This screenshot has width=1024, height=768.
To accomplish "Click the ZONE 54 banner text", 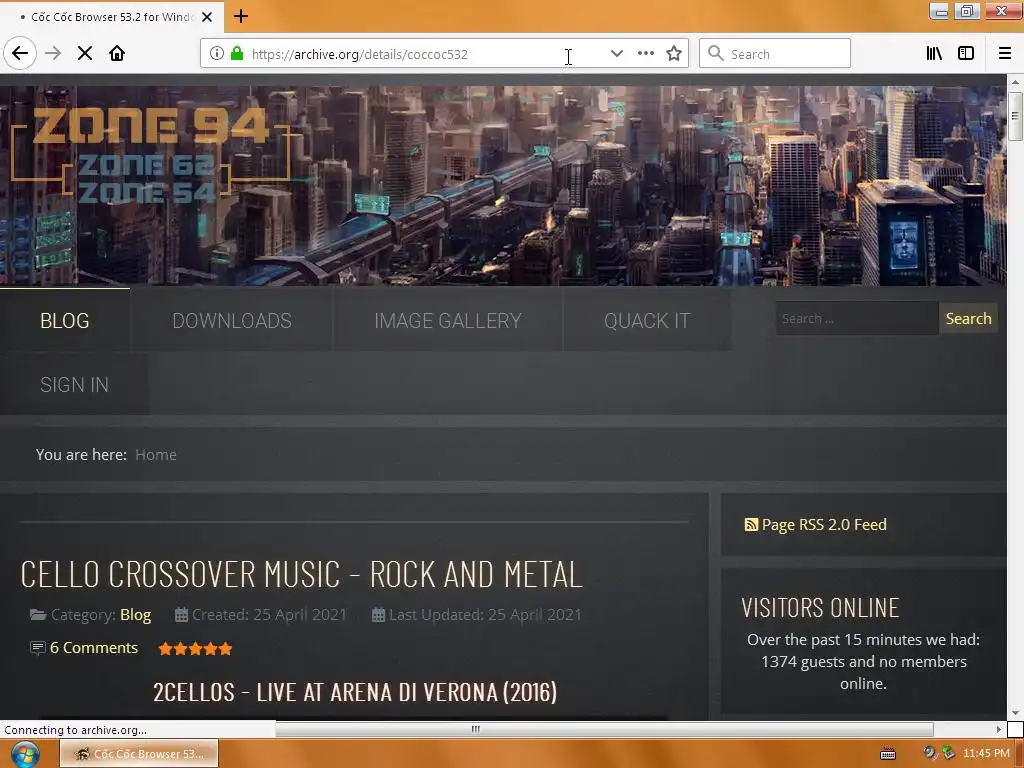I will pyautogui.click(x=146, y=192).
